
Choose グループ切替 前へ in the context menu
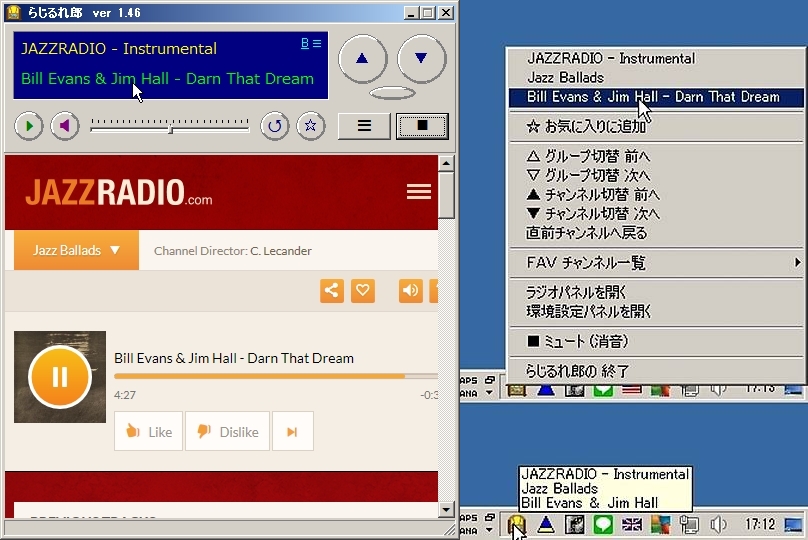point(656,156)
